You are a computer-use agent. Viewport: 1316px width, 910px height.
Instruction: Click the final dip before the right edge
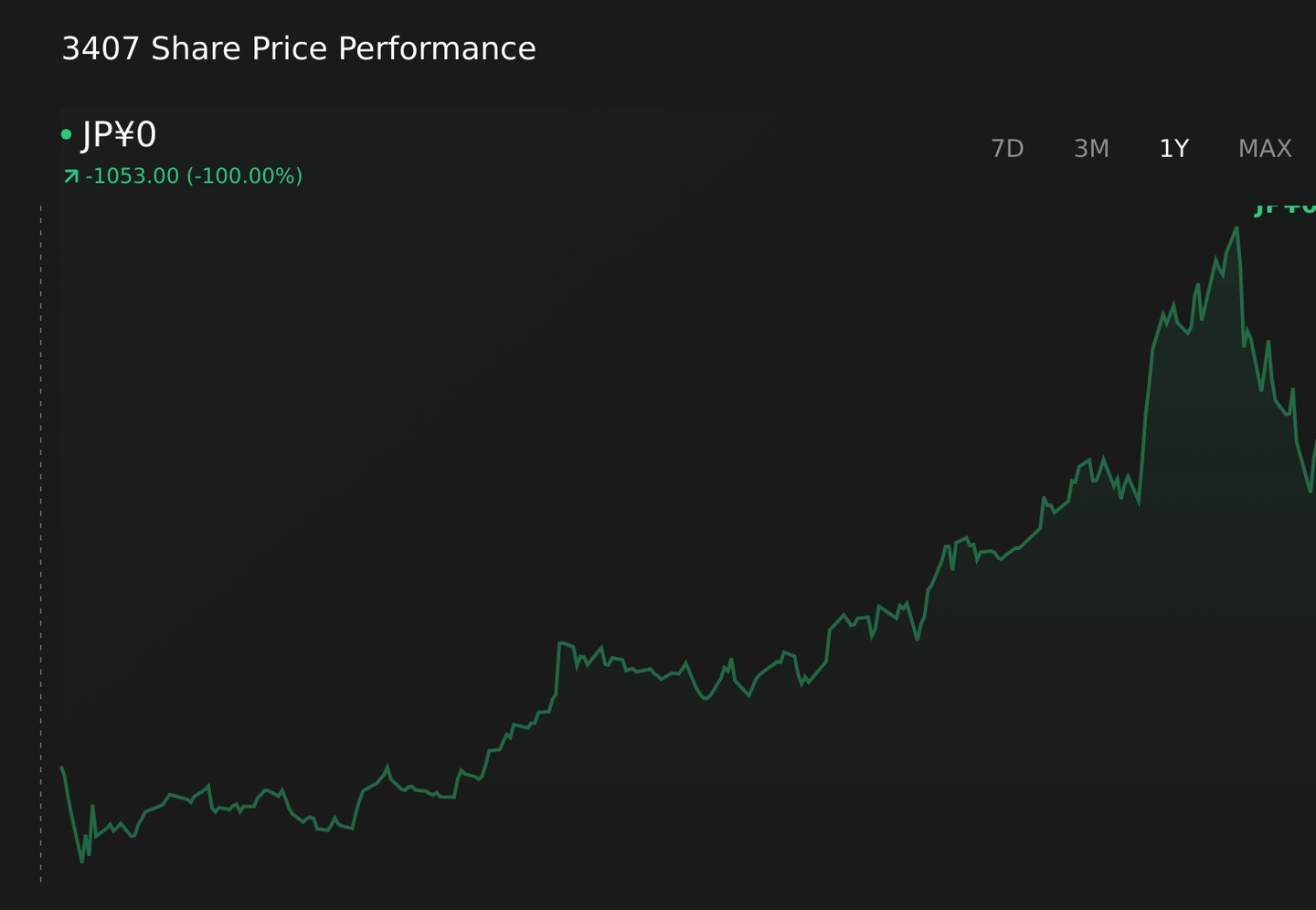(x=1310, y=491)
